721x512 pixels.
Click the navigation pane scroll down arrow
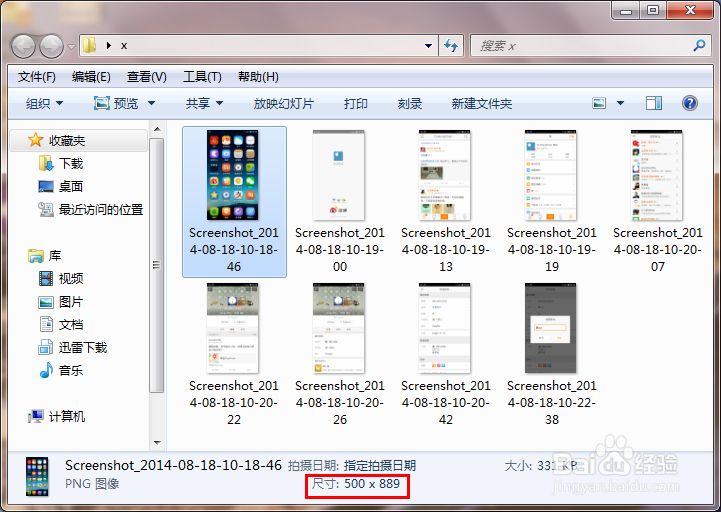coord(157,443)
